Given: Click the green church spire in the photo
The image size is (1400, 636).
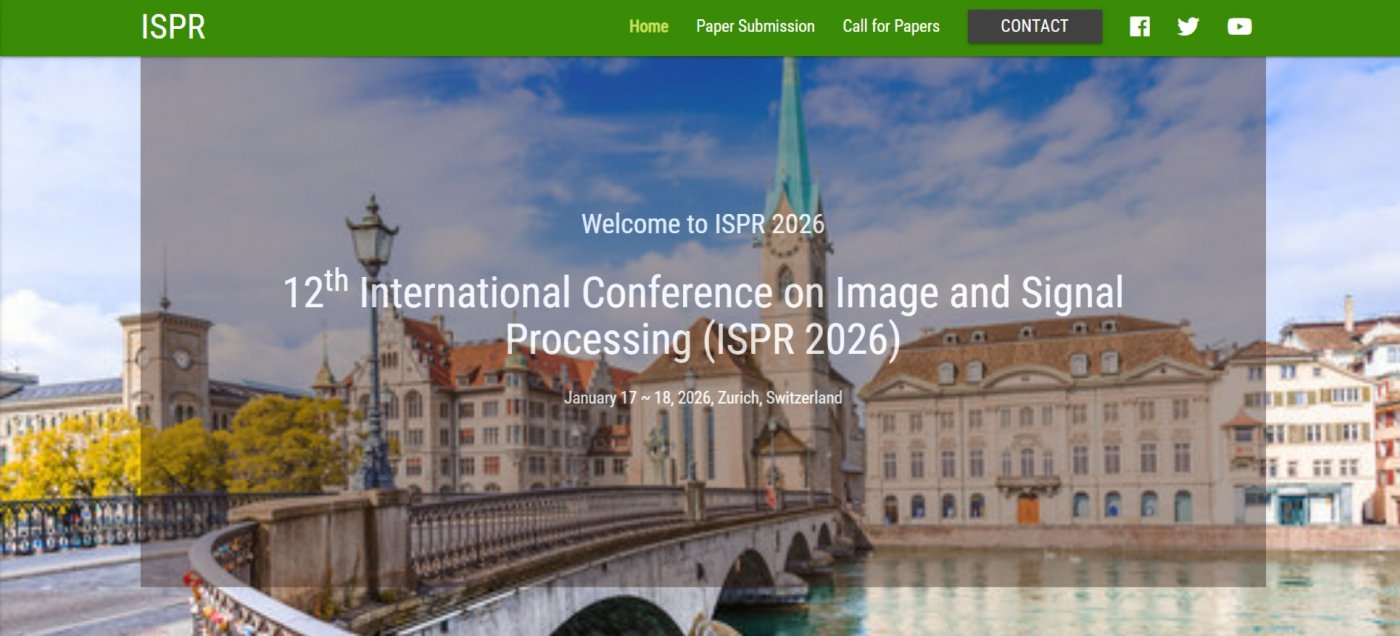Looking at the screenshot, I should point(793,140).
